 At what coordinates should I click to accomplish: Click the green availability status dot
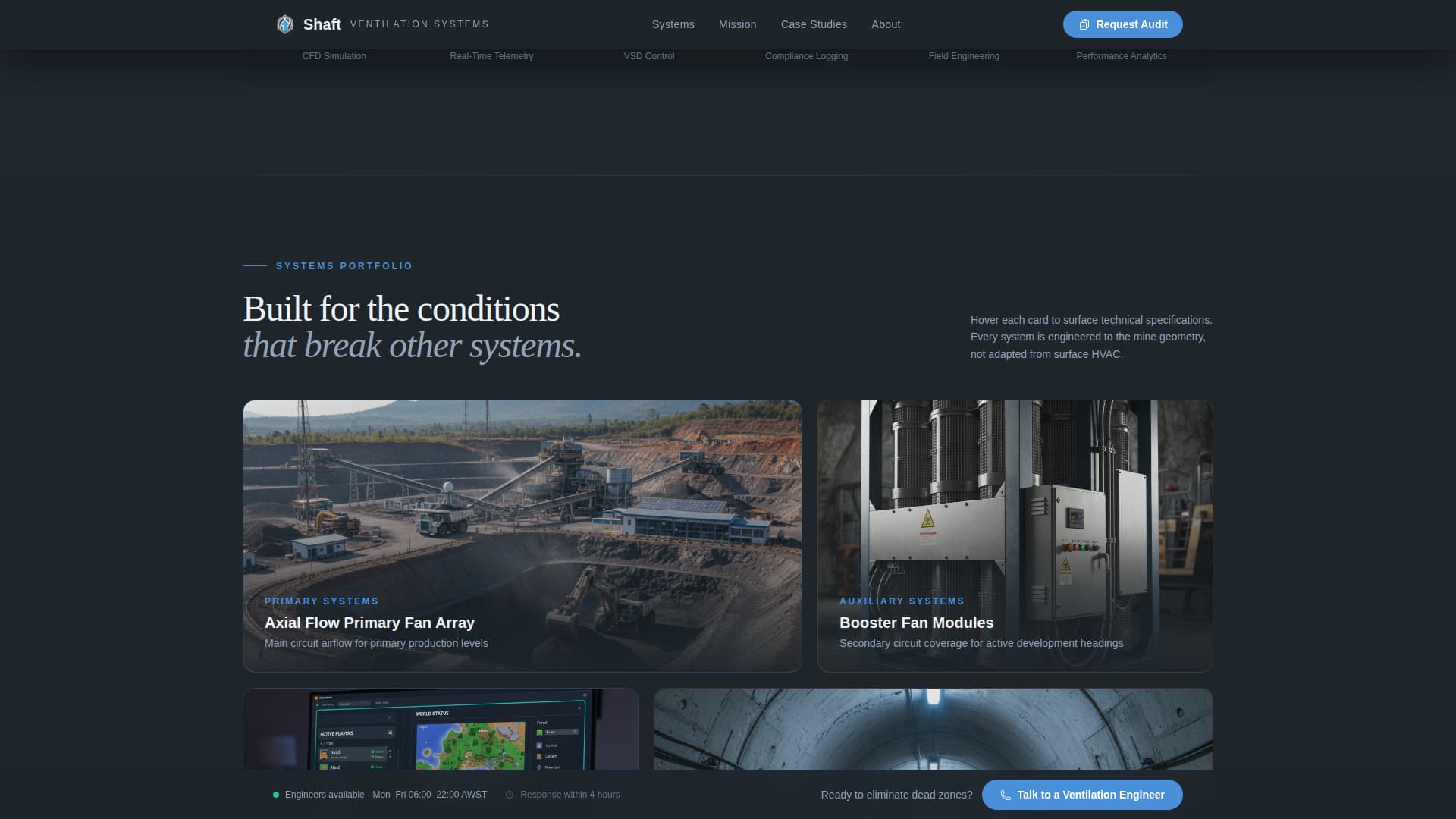pos(276,795)
